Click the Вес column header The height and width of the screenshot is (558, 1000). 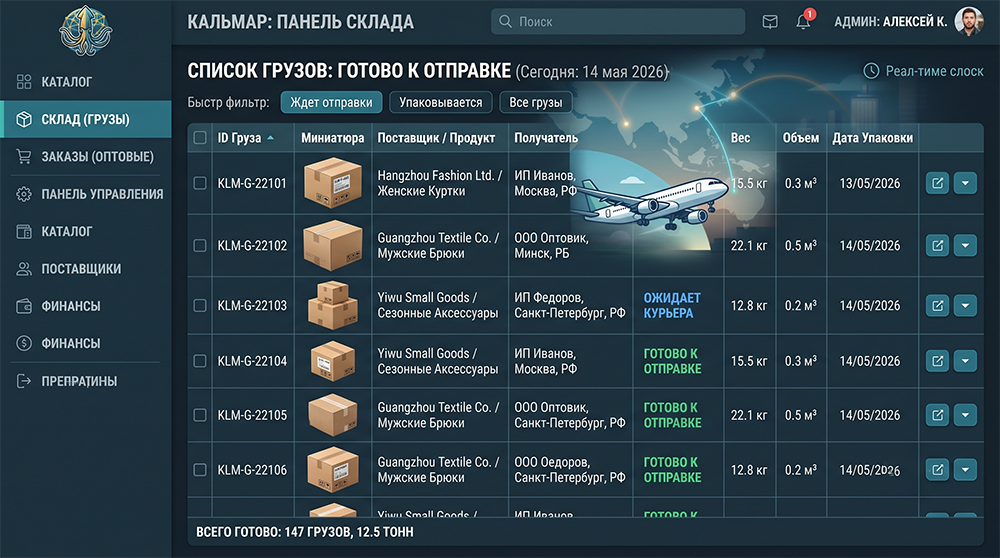click(740, 138)
